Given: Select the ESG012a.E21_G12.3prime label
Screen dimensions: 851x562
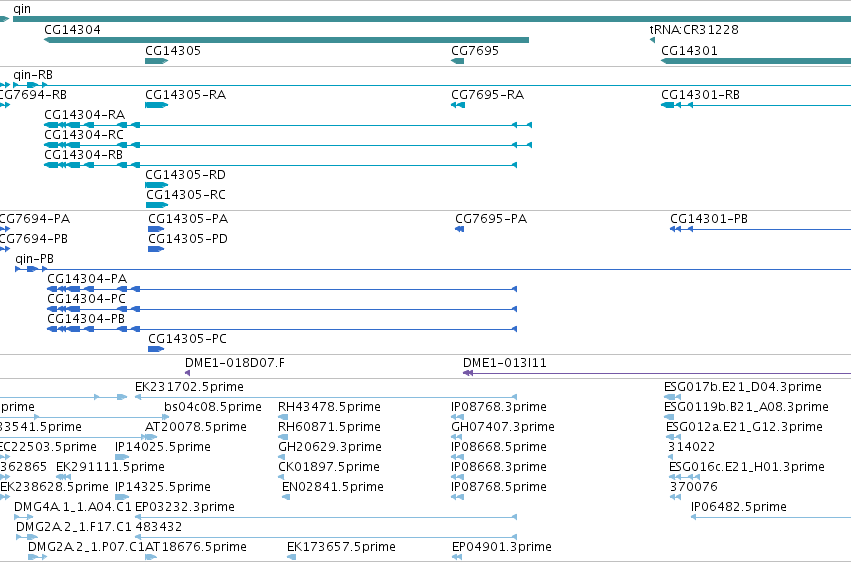Looking at the screenshot, I should 745,427.
